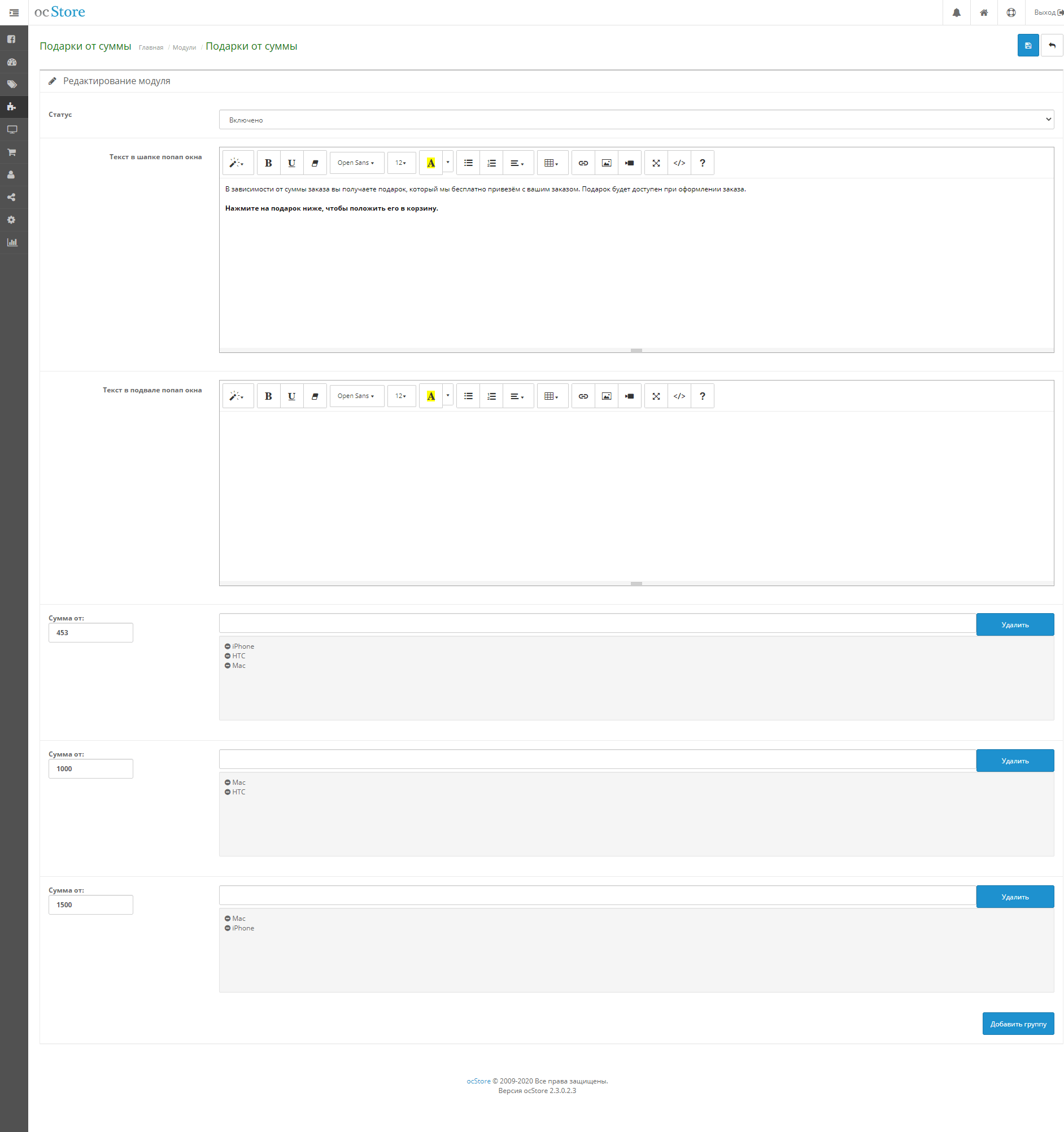Insert picture in footer text editor
The image size is (1064, 1132).
[606, 396]
